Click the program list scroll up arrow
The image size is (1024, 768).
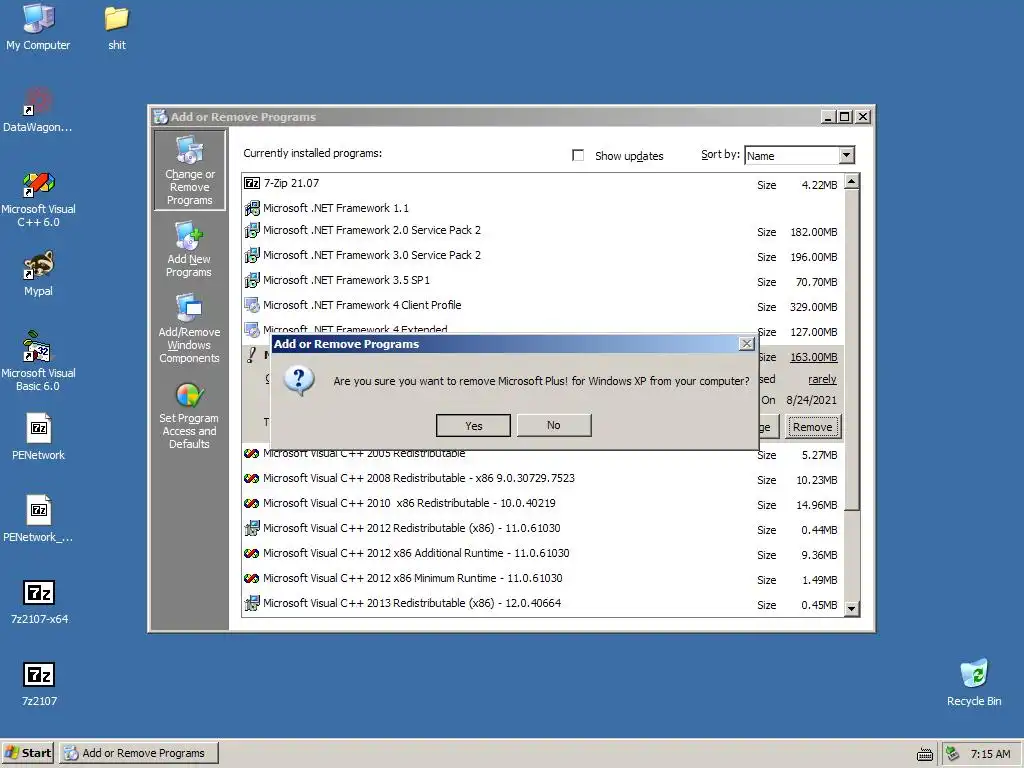coord(852,182)
